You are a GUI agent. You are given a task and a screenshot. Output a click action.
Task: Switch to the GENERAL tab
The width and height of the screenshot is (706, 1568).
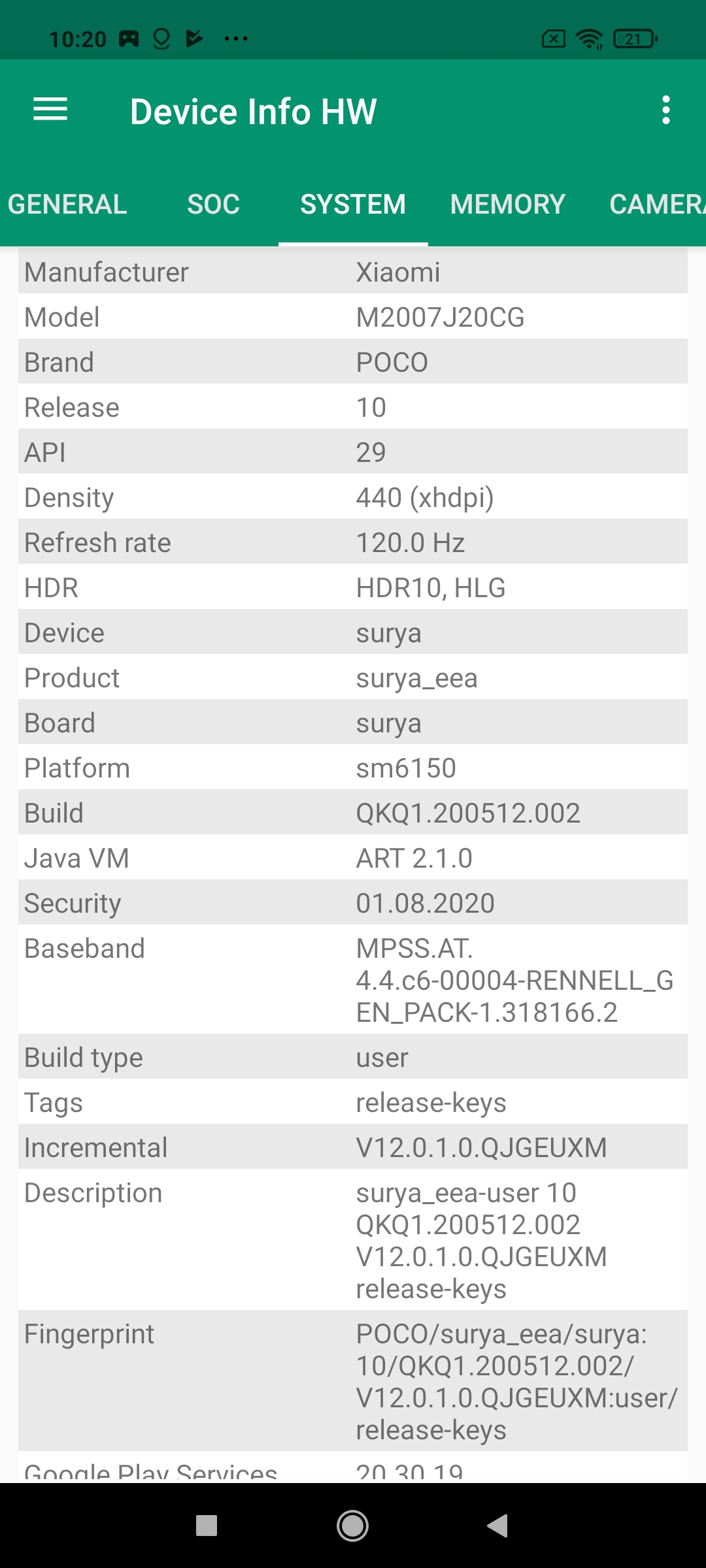click(x=67, y=204)
